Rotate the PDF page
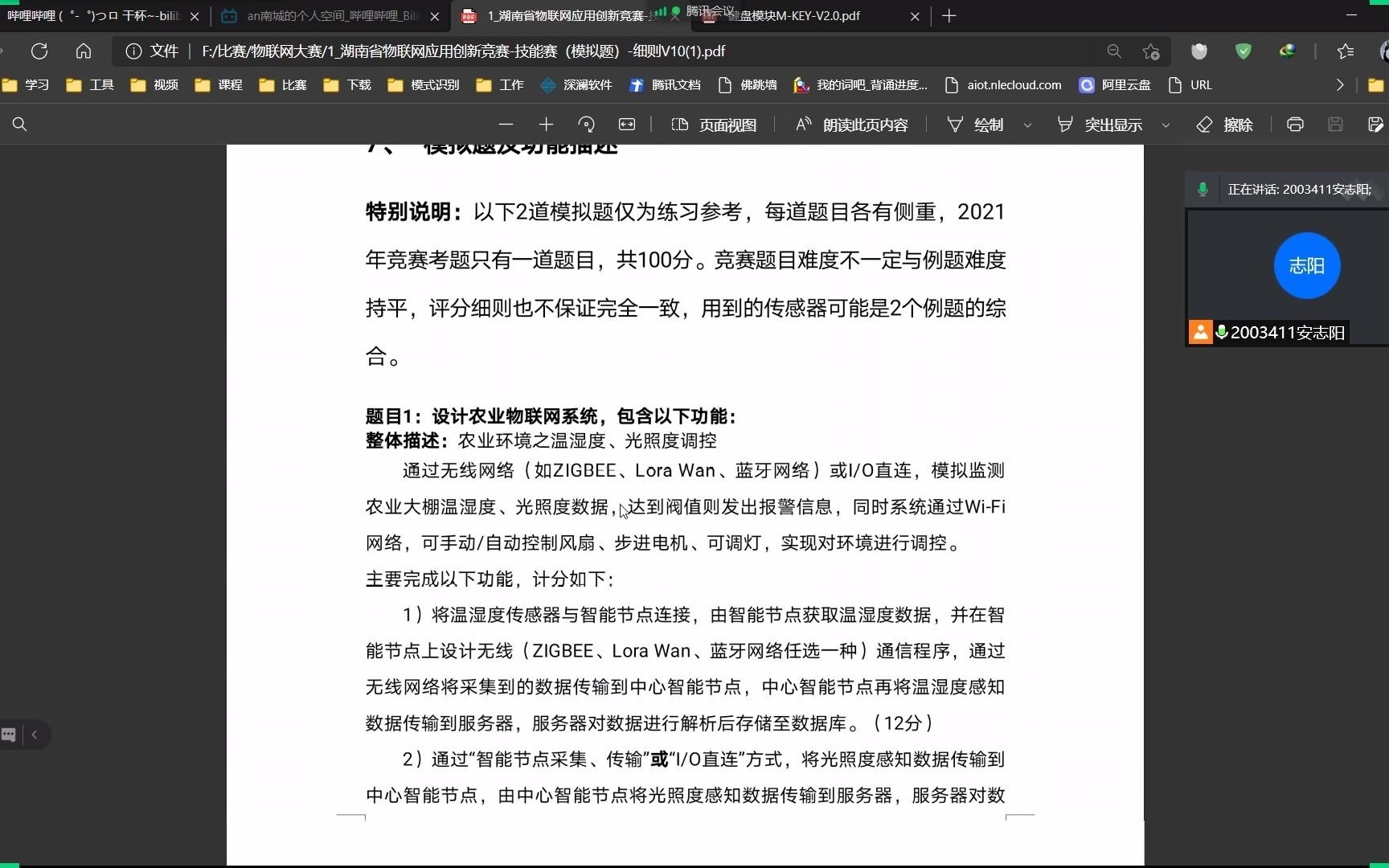1389x868 pixels. (586, 125)
